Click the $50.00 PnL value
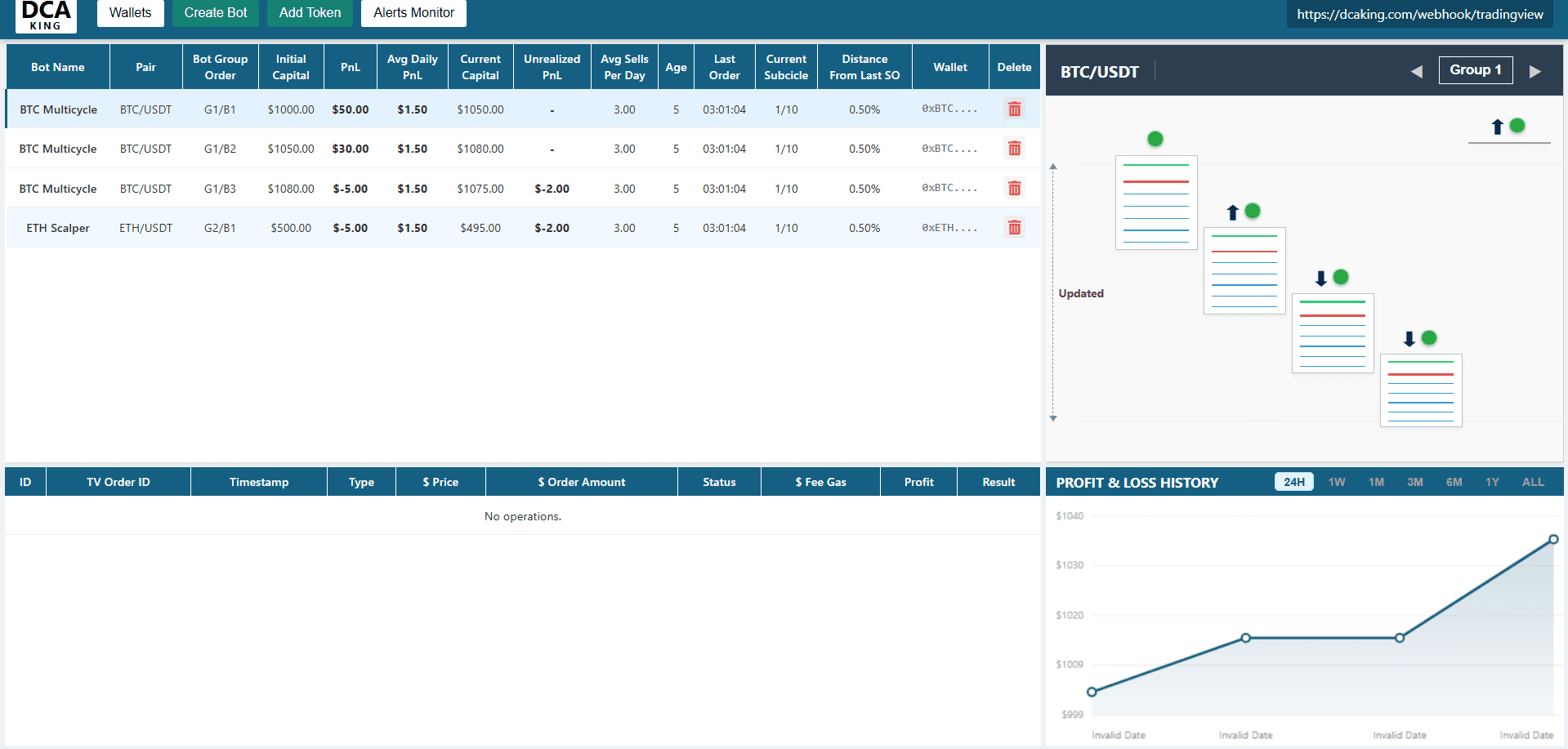Viewport: 1568px width, 749px height. tap(351, 109)
